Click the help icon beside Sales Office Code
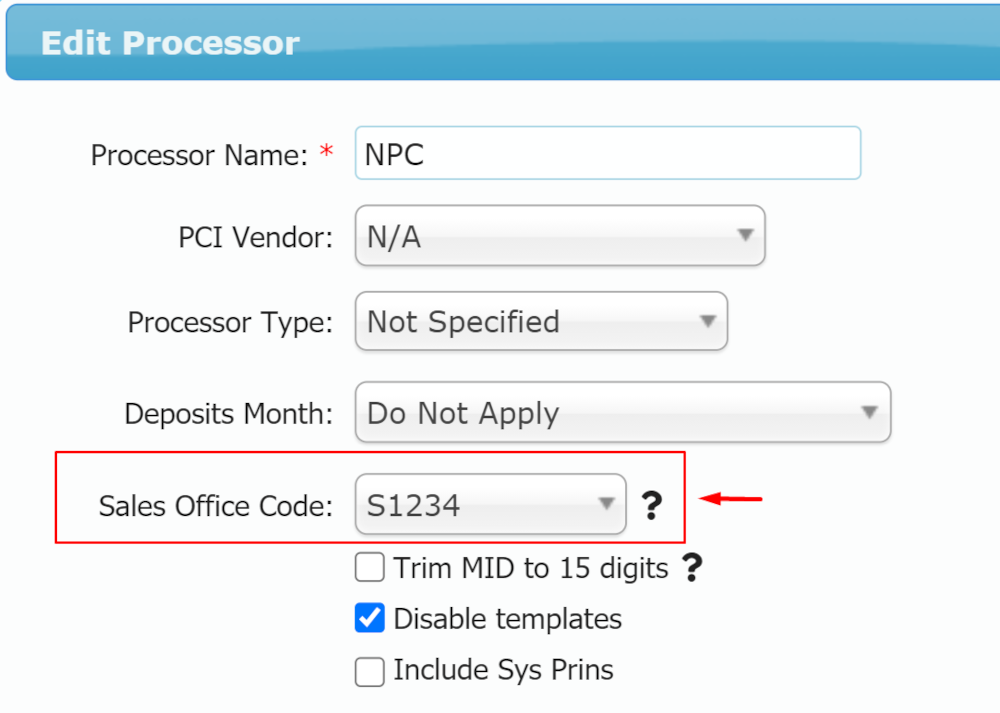Screen dimensions: 1000x713 [x=652, y=506]
